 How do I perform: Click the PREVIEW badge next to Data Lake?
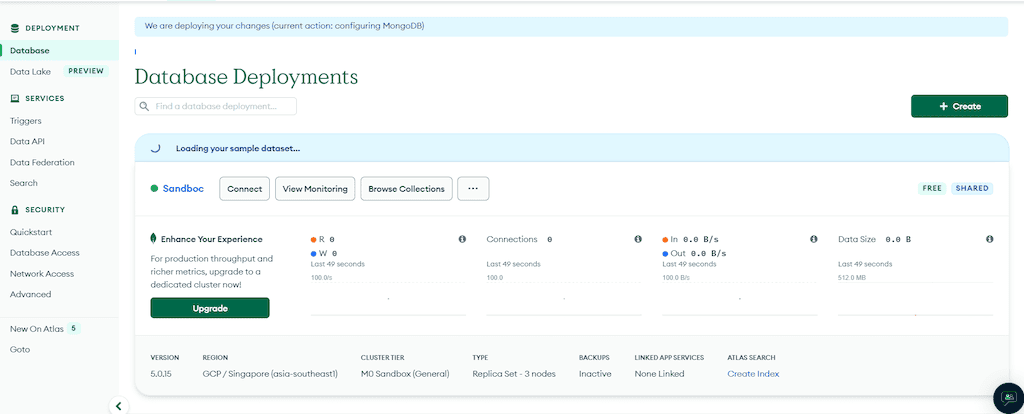[x=86, y=71]
